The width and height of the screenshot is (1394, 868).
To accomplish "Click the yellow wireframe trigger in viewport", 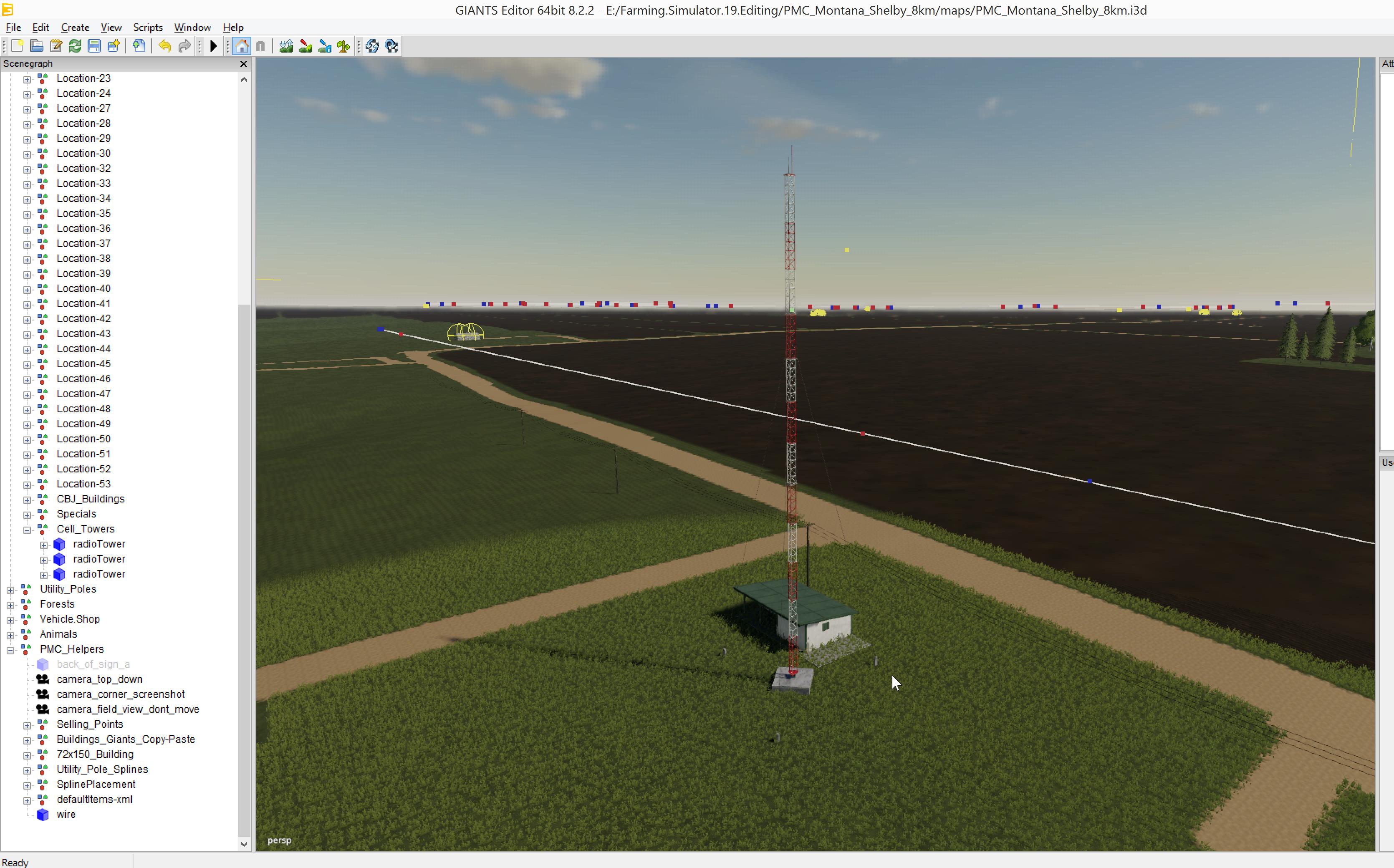I will pos(466,332).
